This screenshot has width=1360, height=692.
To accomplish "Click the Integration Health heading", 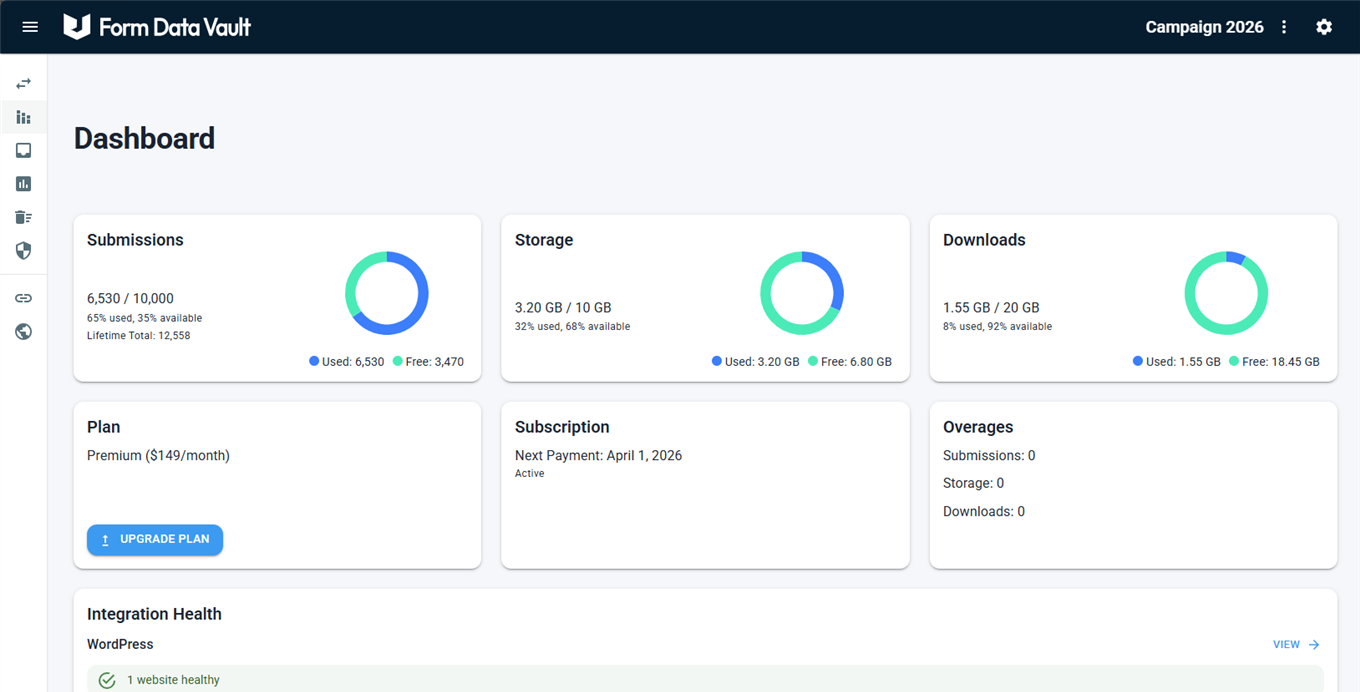I will (x=154, y=614).
